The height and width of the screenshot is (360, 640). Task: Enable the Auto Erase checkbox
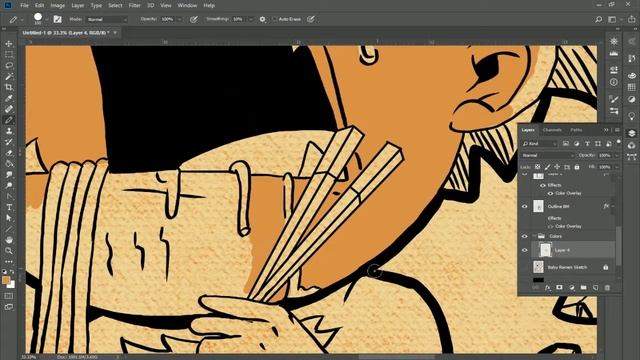coord(275,19)
